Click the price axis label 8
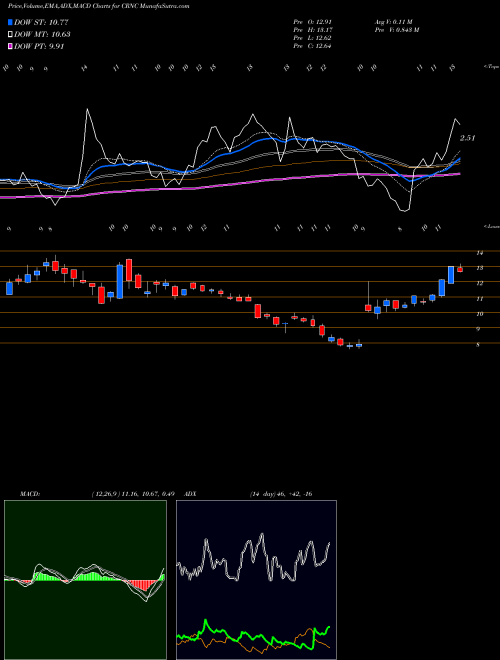 [478, 345]
